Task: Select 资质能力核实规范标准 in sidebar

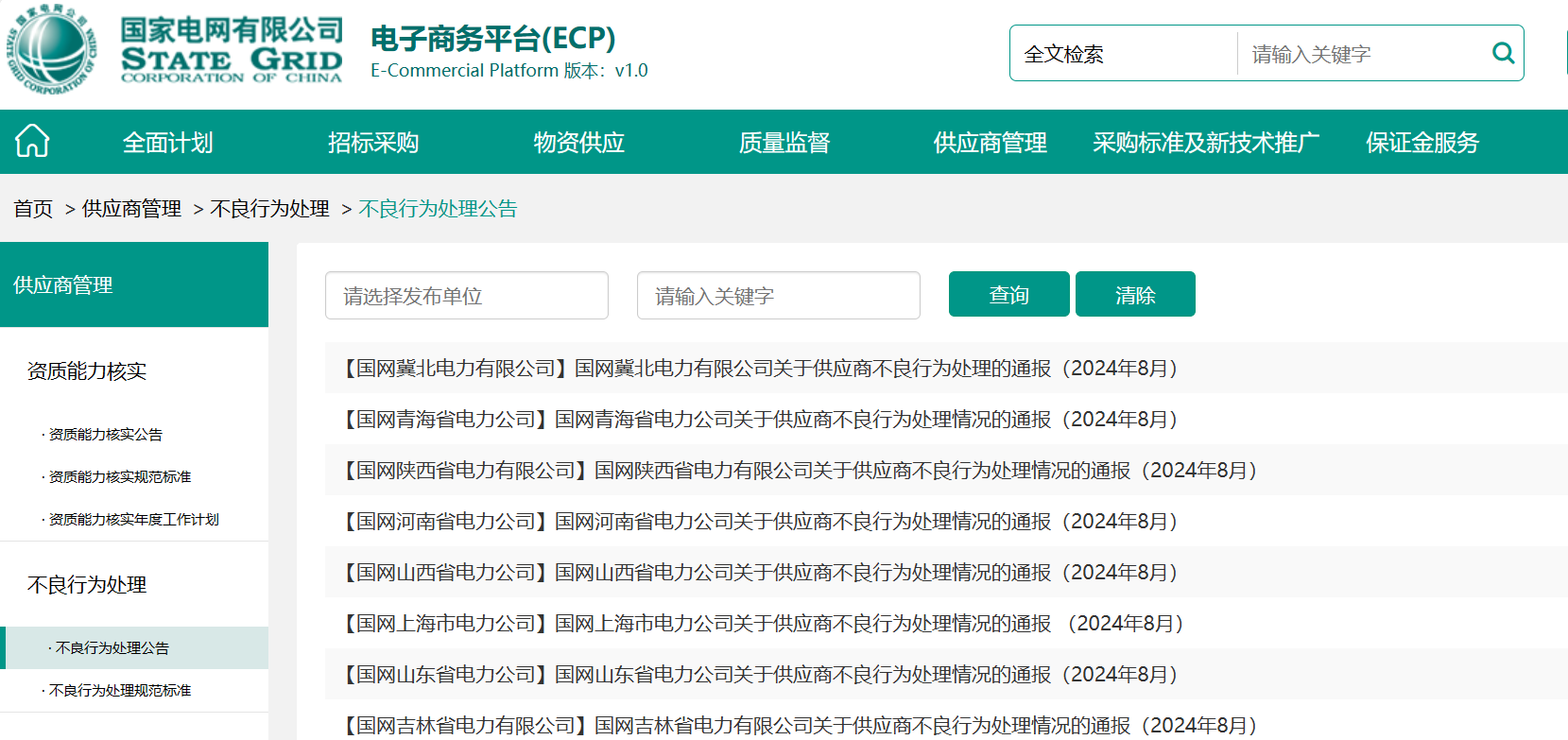Action: pos(120,477)
